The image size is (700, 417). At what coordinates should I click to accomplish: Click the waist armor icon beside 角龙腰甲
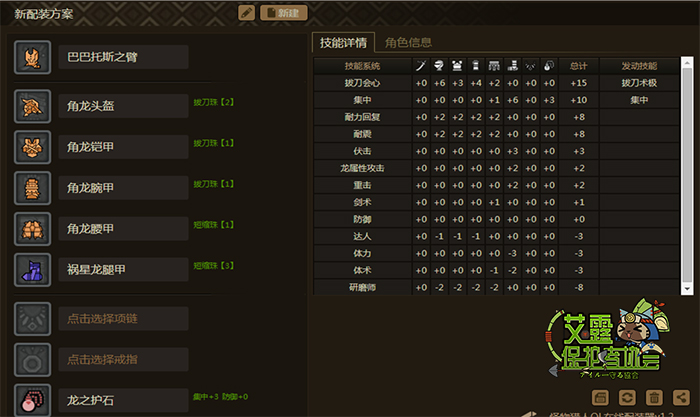click(33, 229)
